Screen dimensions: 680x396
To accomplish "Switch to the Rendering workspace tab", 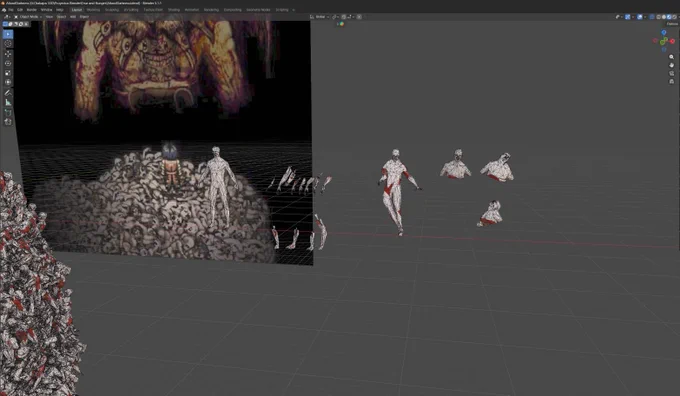I will [x=212, y=10].
